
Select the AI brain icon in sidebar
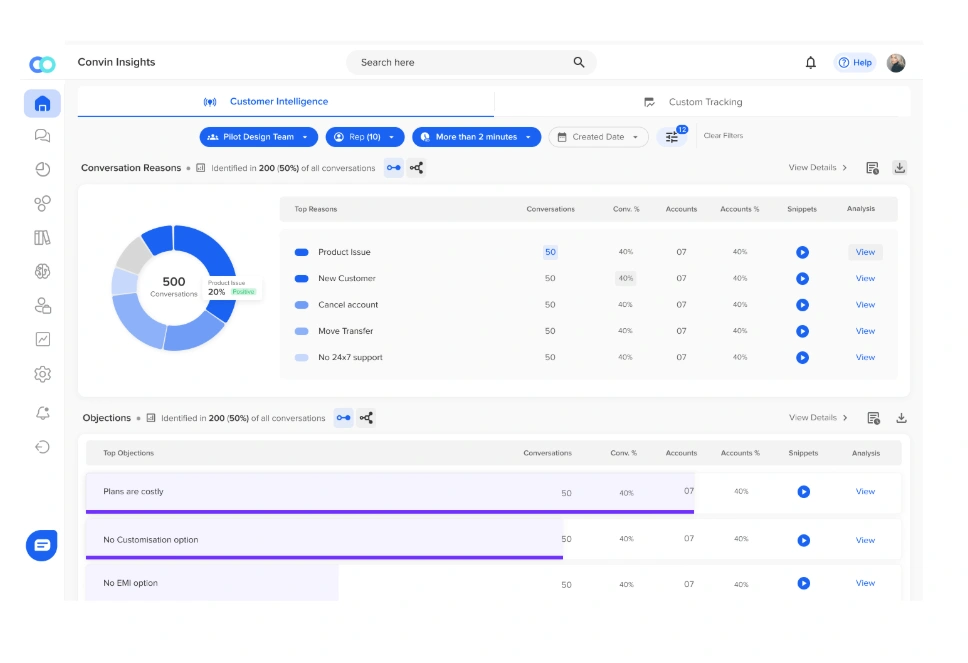click(x=41, y=271)
